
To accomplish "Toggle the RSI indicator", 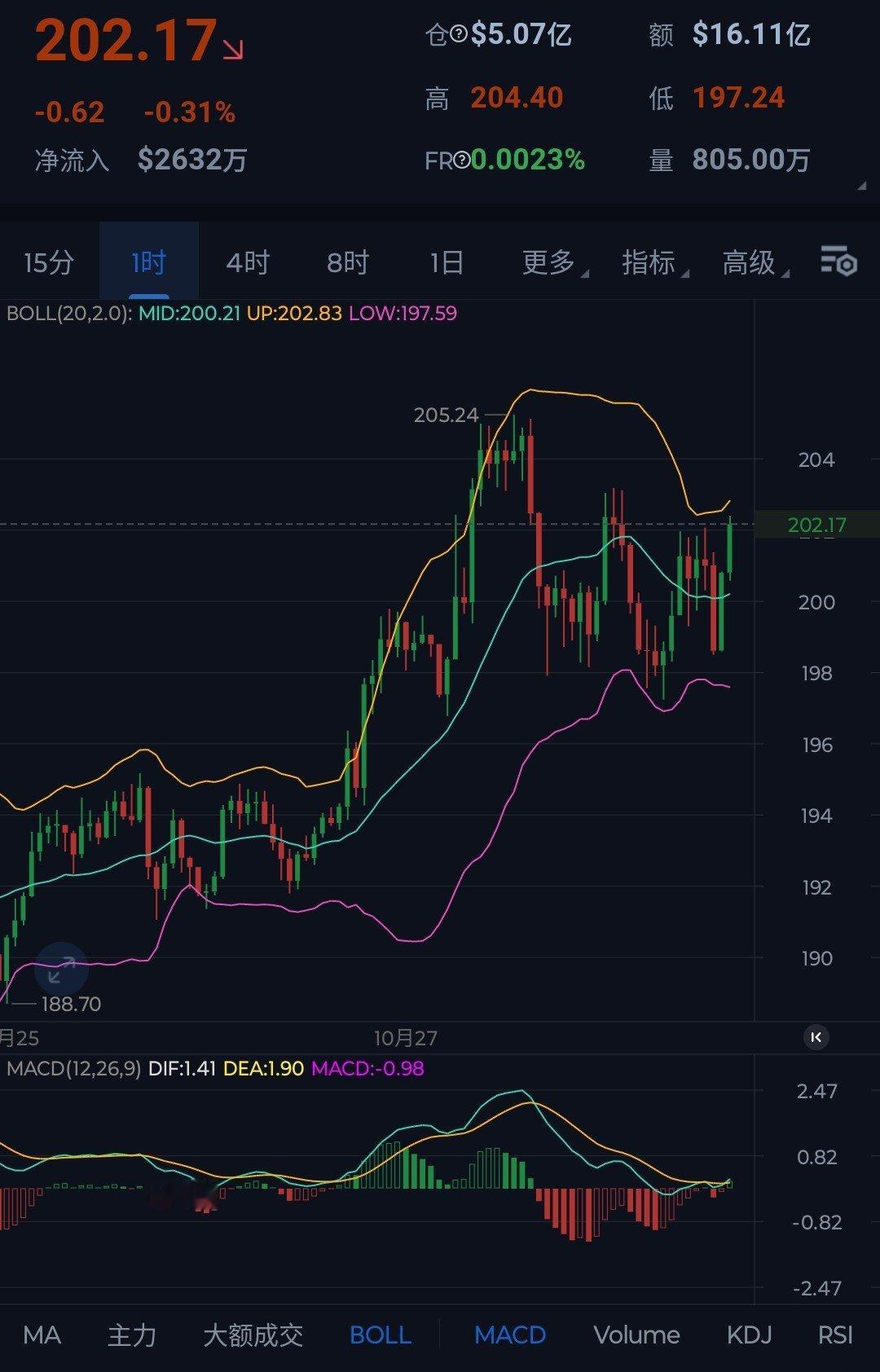I will click(x=835, y=1335).
